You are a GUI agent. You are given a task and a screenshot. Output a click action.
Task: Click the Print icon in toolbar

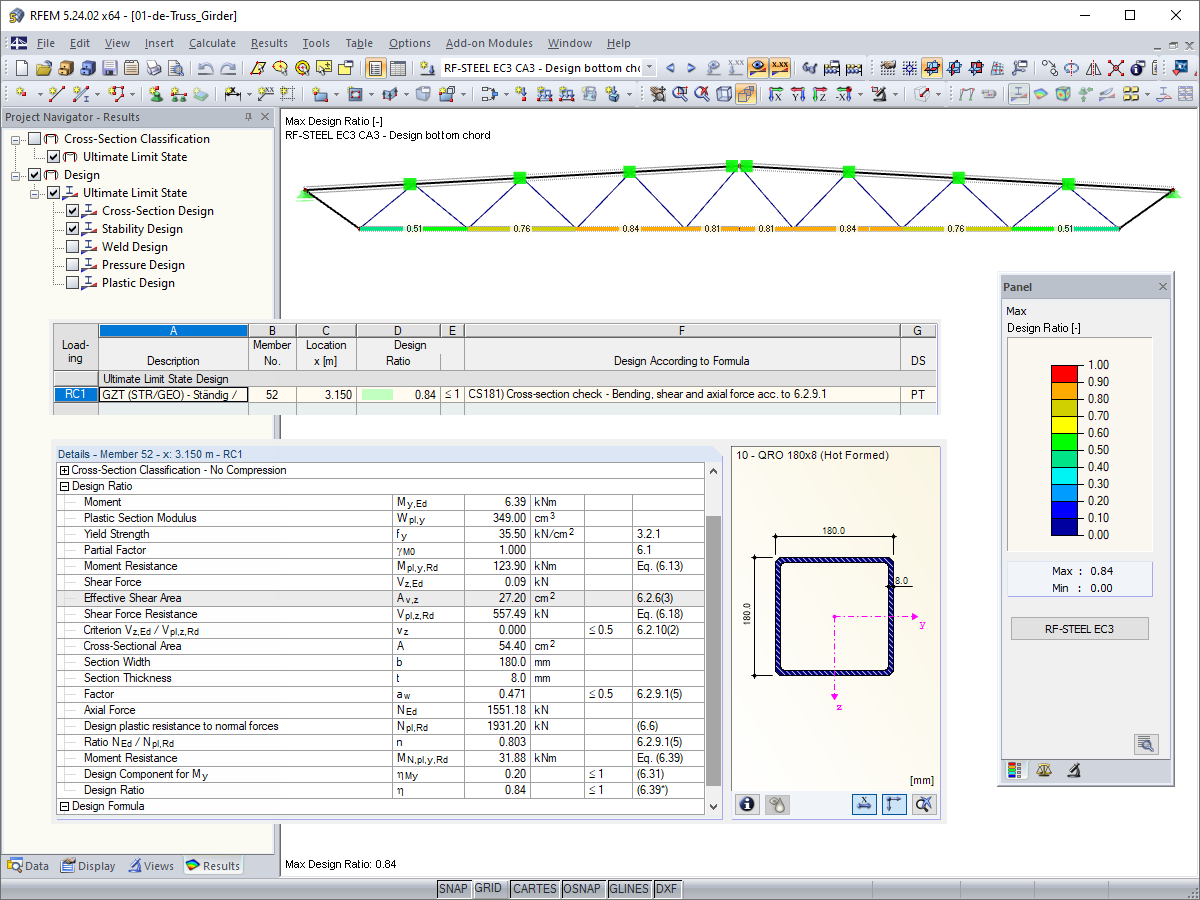click(154, 68)
